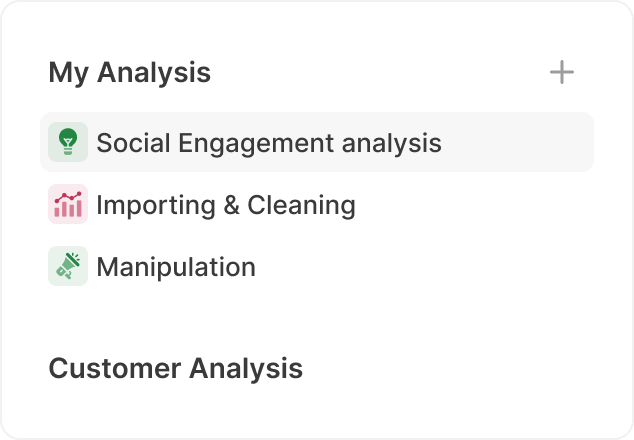This screenshot has height=440, width=634.
Task: Open Social Engagement analysis
Action: [x=268, y=143]
